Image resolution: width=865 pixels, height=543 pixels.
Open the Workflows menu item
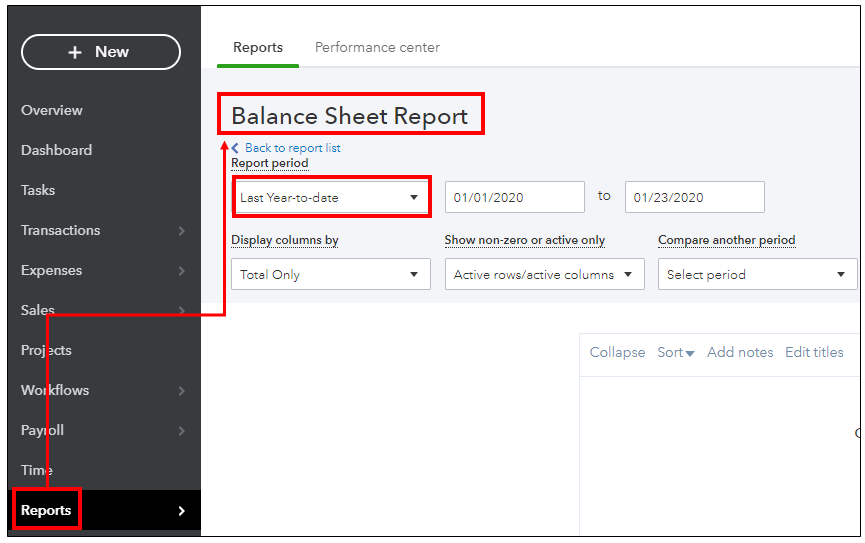[x=55, y=390]
